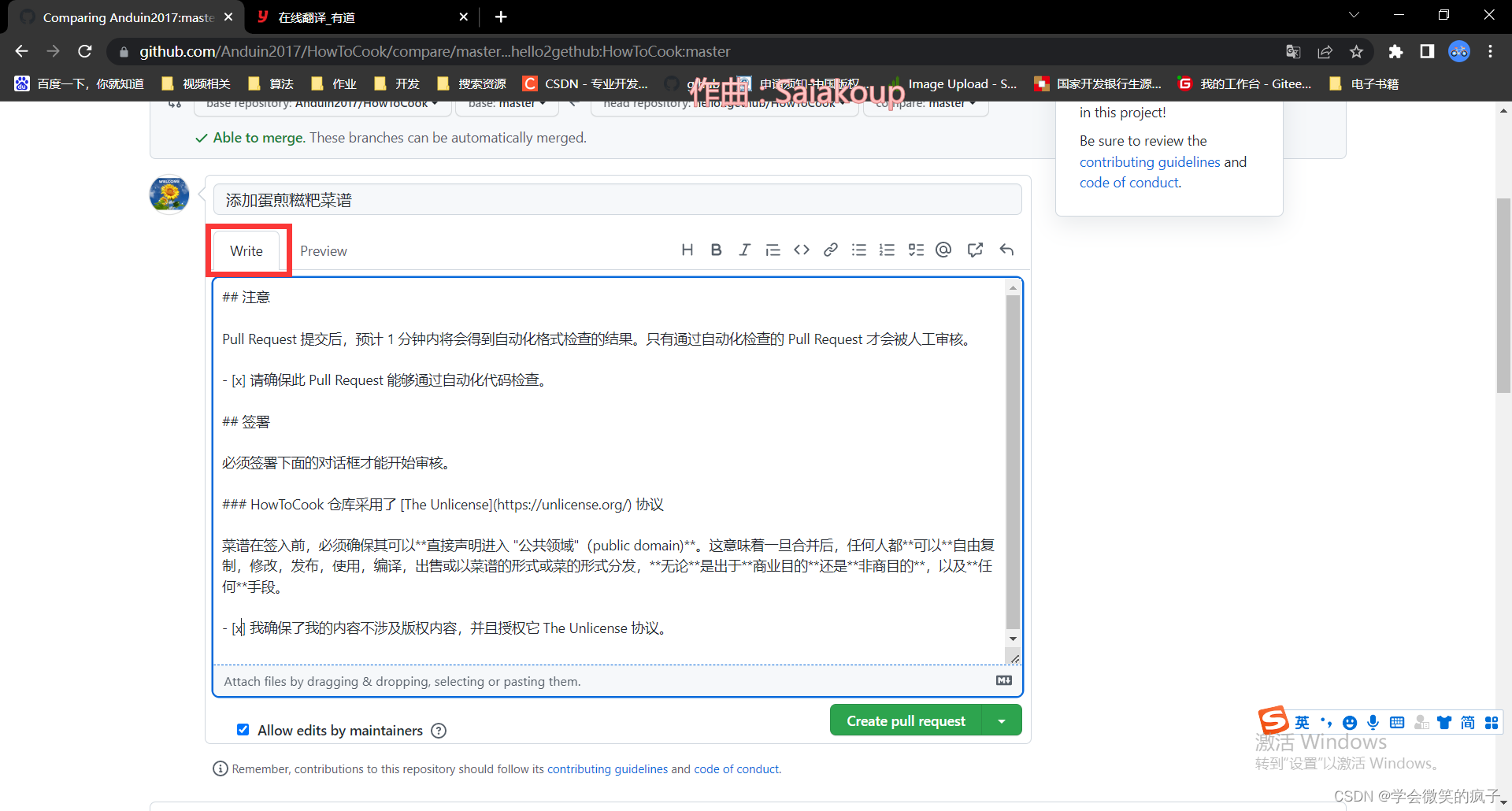Screen dimensions: 1512x811
Task: Click the 百度一下 bookmark
Action: (80, 83)
